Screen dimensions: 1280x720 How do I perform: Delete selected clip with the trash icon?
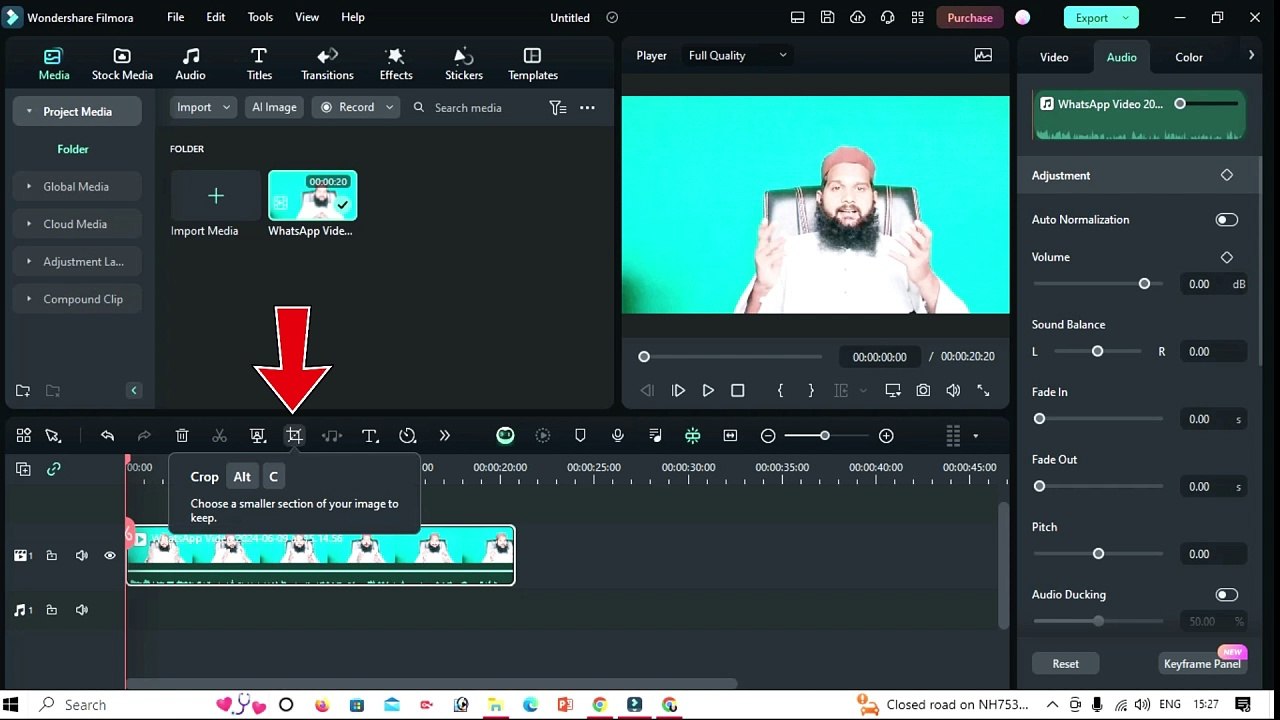(x=181, y=435)
